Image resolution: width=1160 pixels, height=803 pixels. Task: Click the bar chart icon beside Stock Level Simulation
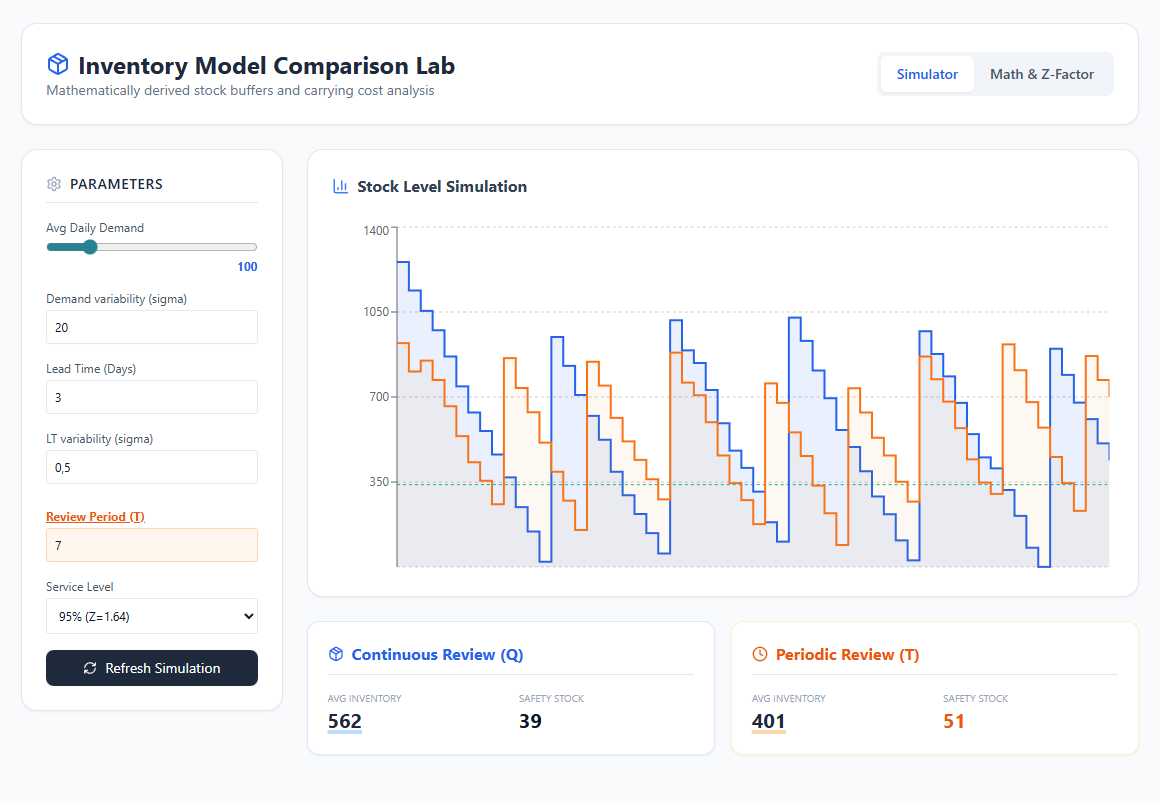pyautogui.click(x=340, y=186)
